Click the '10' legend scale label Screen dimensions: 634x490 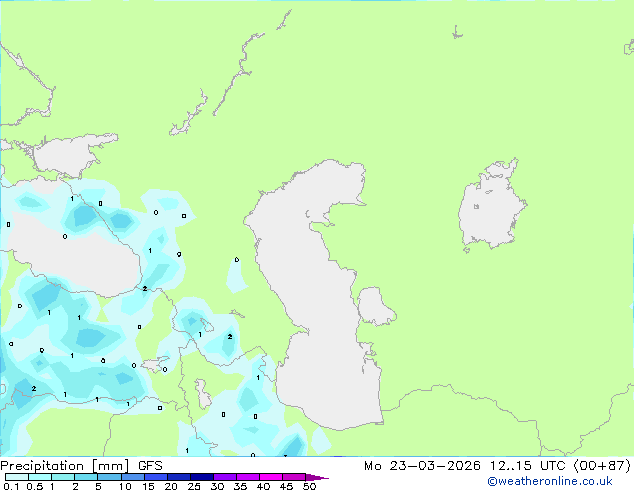125,486
